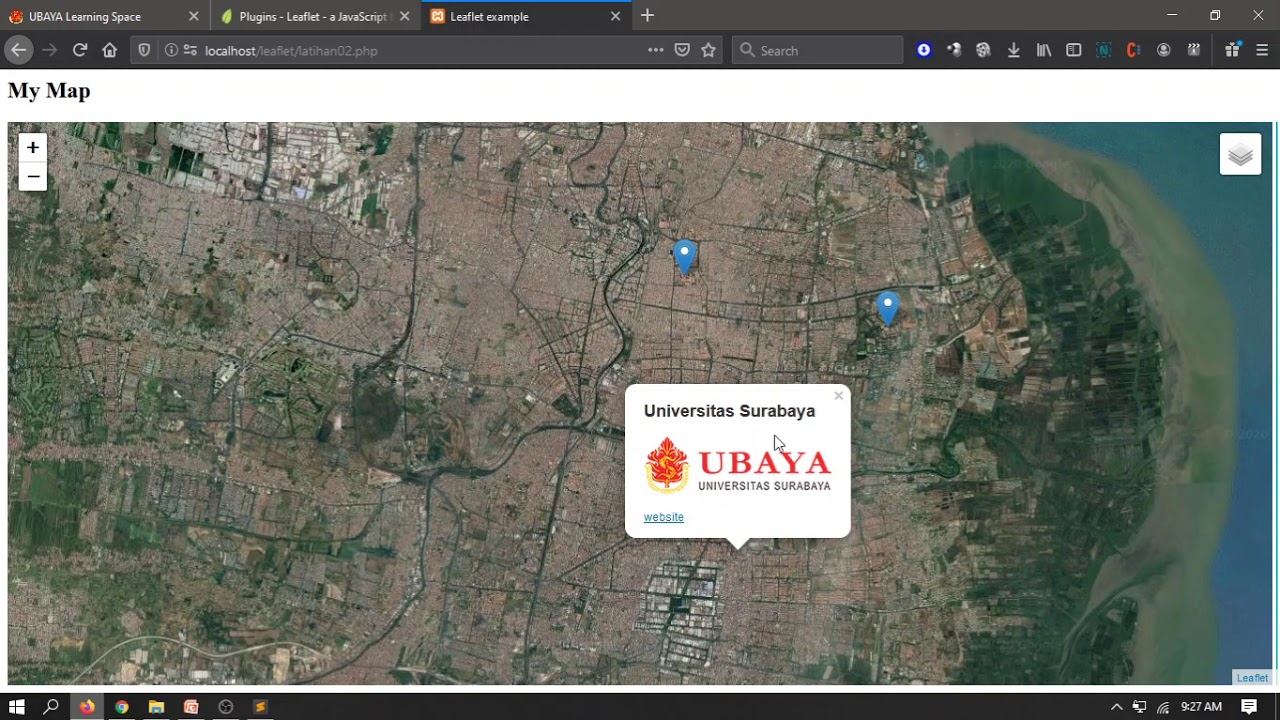This screenshot has width=1280, height=720.
Task: Open the Windows Start menu
Action: (x=16, y=707)
